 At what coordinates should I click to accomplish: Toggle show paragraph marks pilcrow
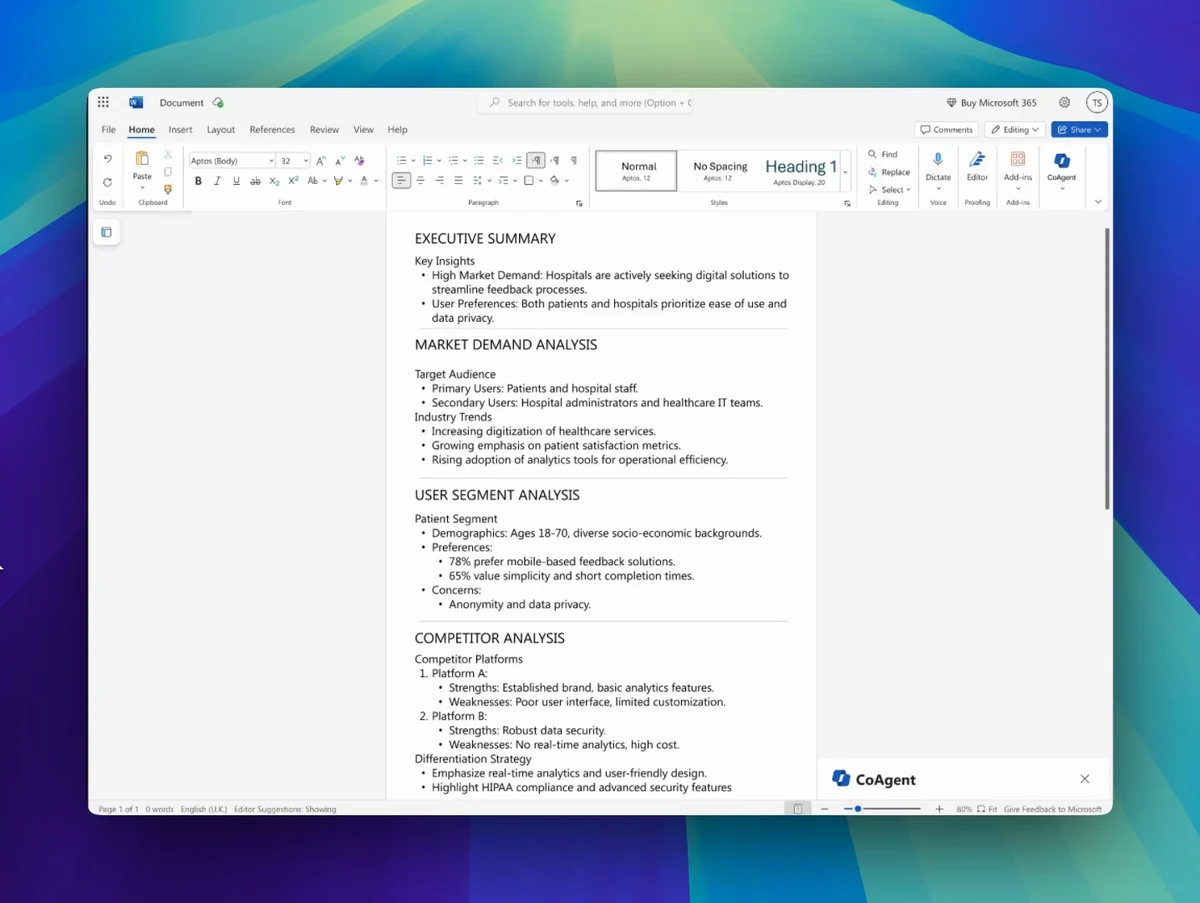[573, 160]
